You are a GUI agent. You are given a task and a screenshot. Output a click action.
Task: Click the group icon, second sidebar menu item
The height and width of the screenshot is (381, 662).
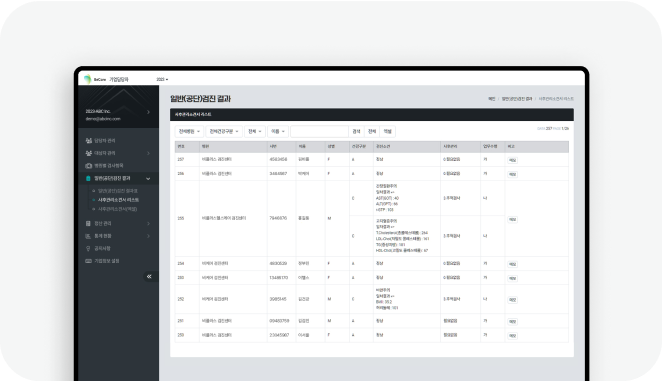(89, 153)
